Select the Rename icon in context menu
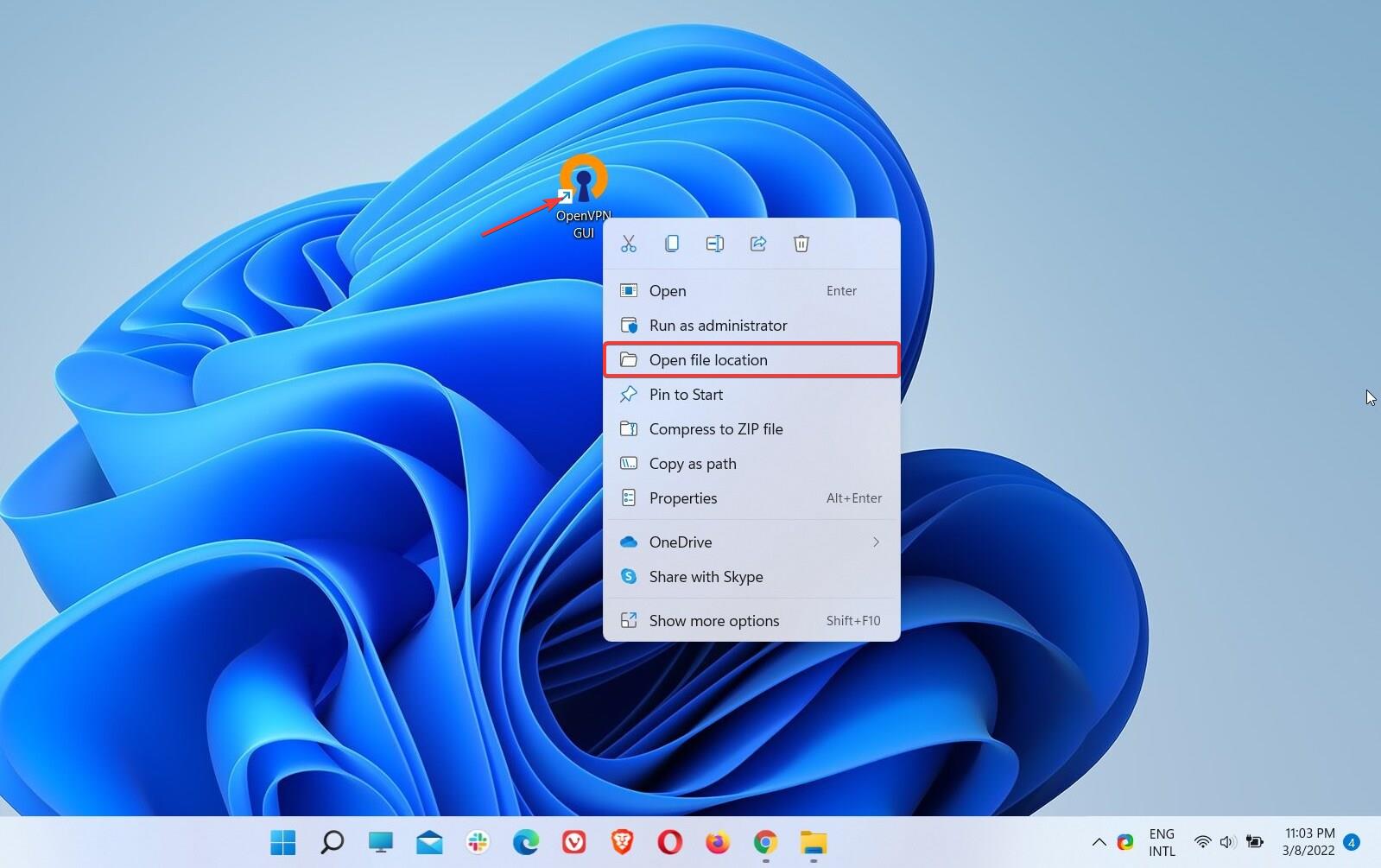Viewport: 1381px width, 868px height. point(714,244)
